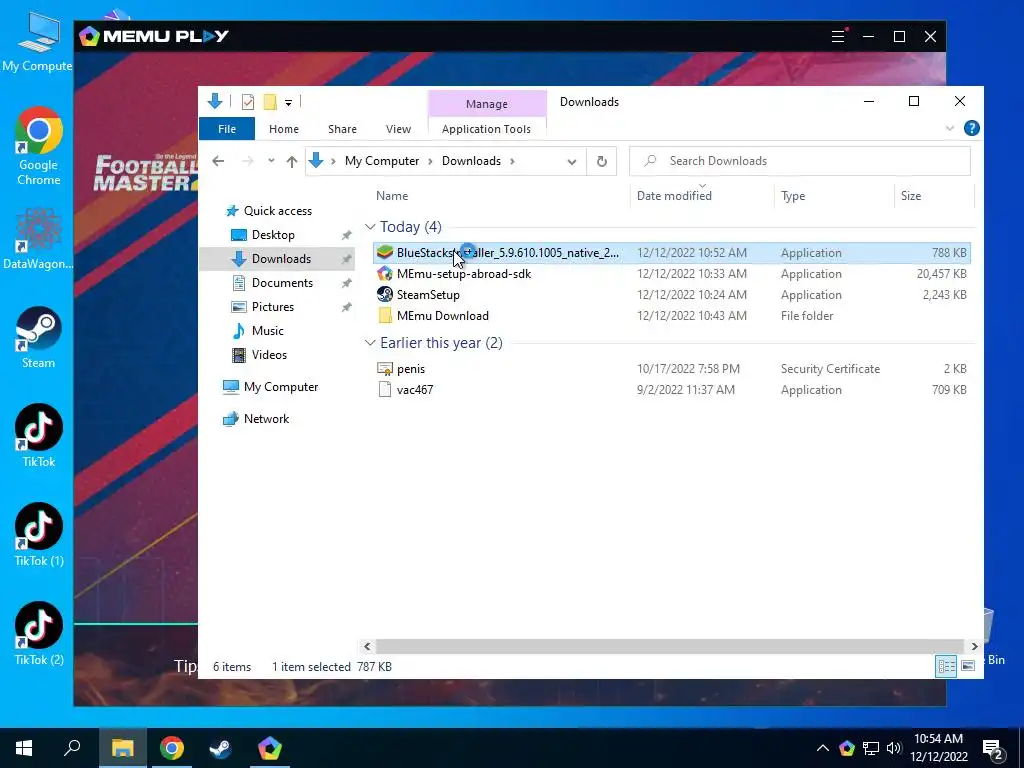Open Desktop in navigation pane
1024x768 pixels.
tap(273, 235)
